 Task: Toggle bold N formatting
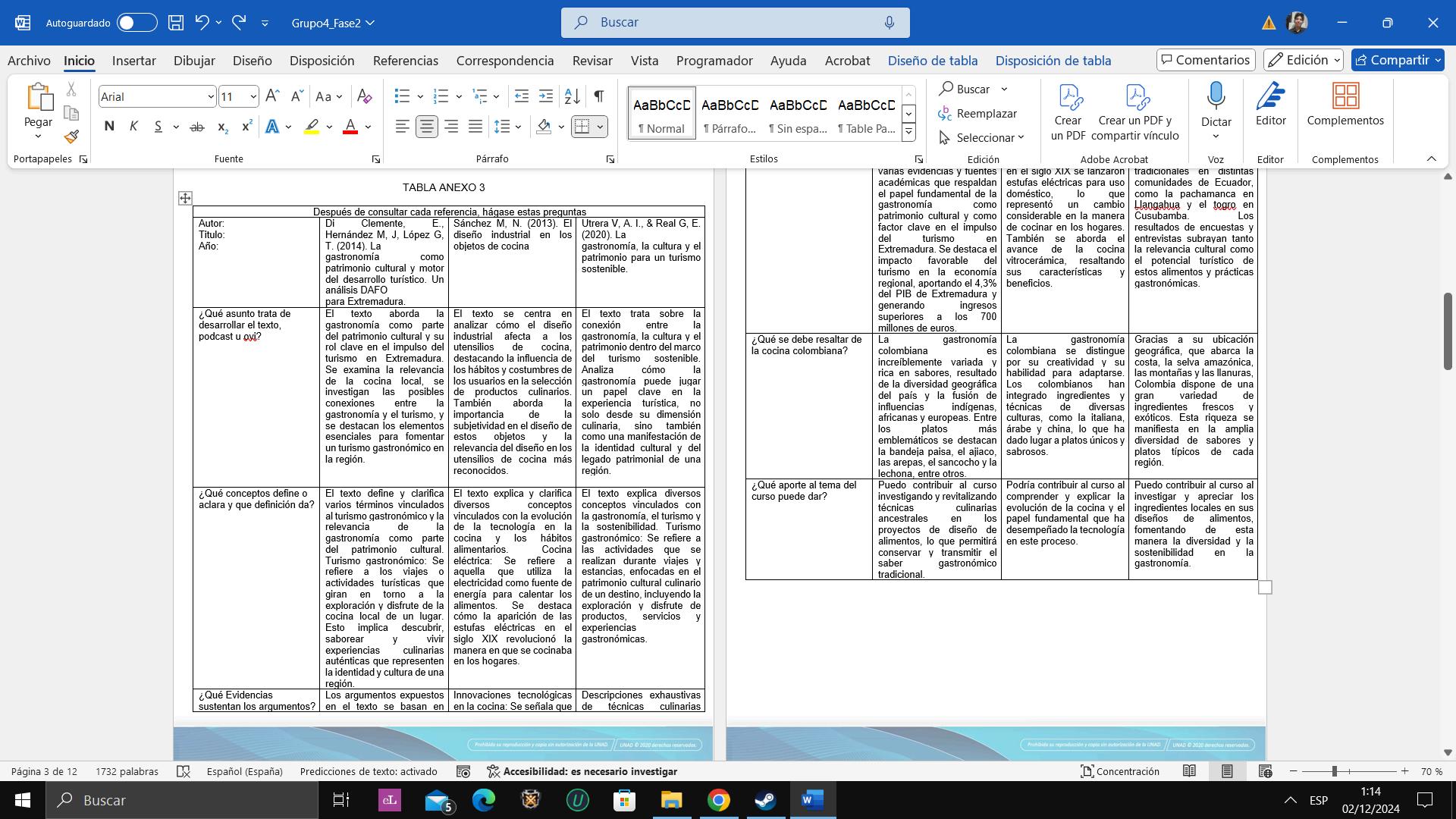[x=109, y=127]
